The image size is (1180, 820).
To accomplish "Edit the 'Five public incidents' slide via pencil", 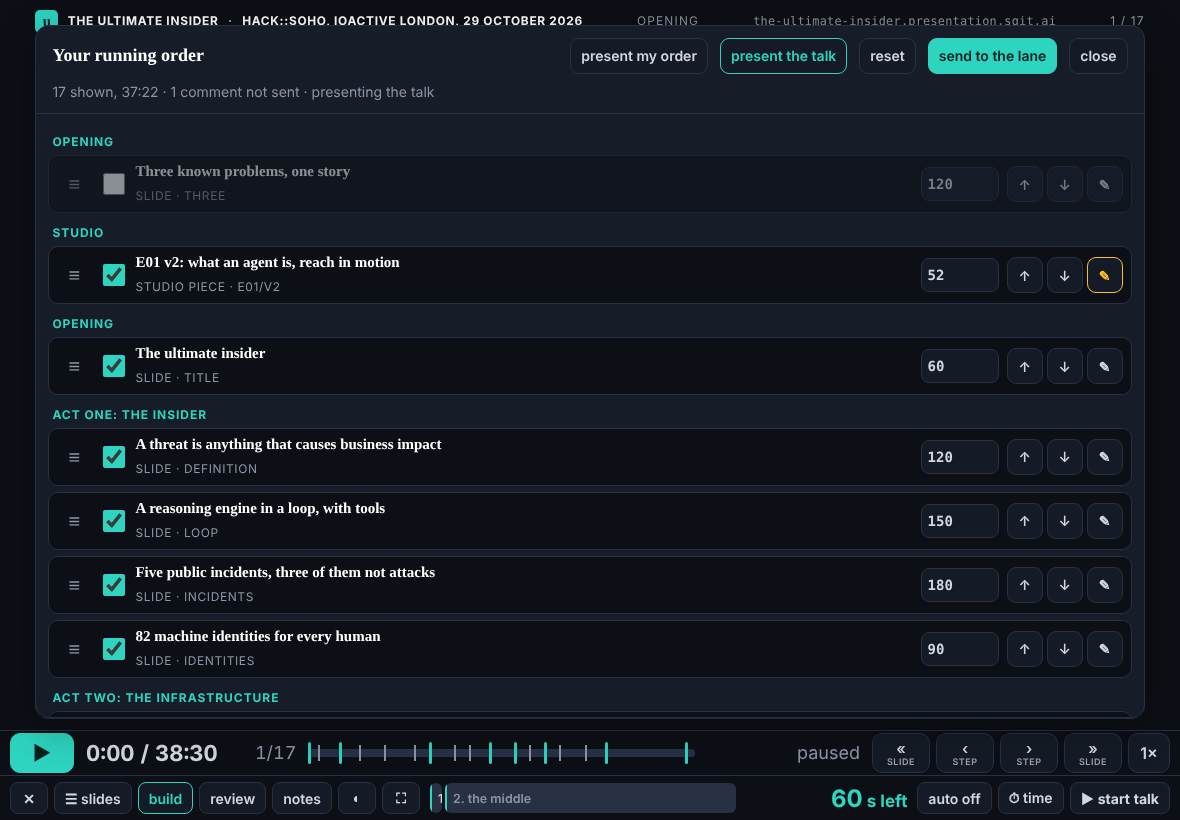I will (1104, 585).
